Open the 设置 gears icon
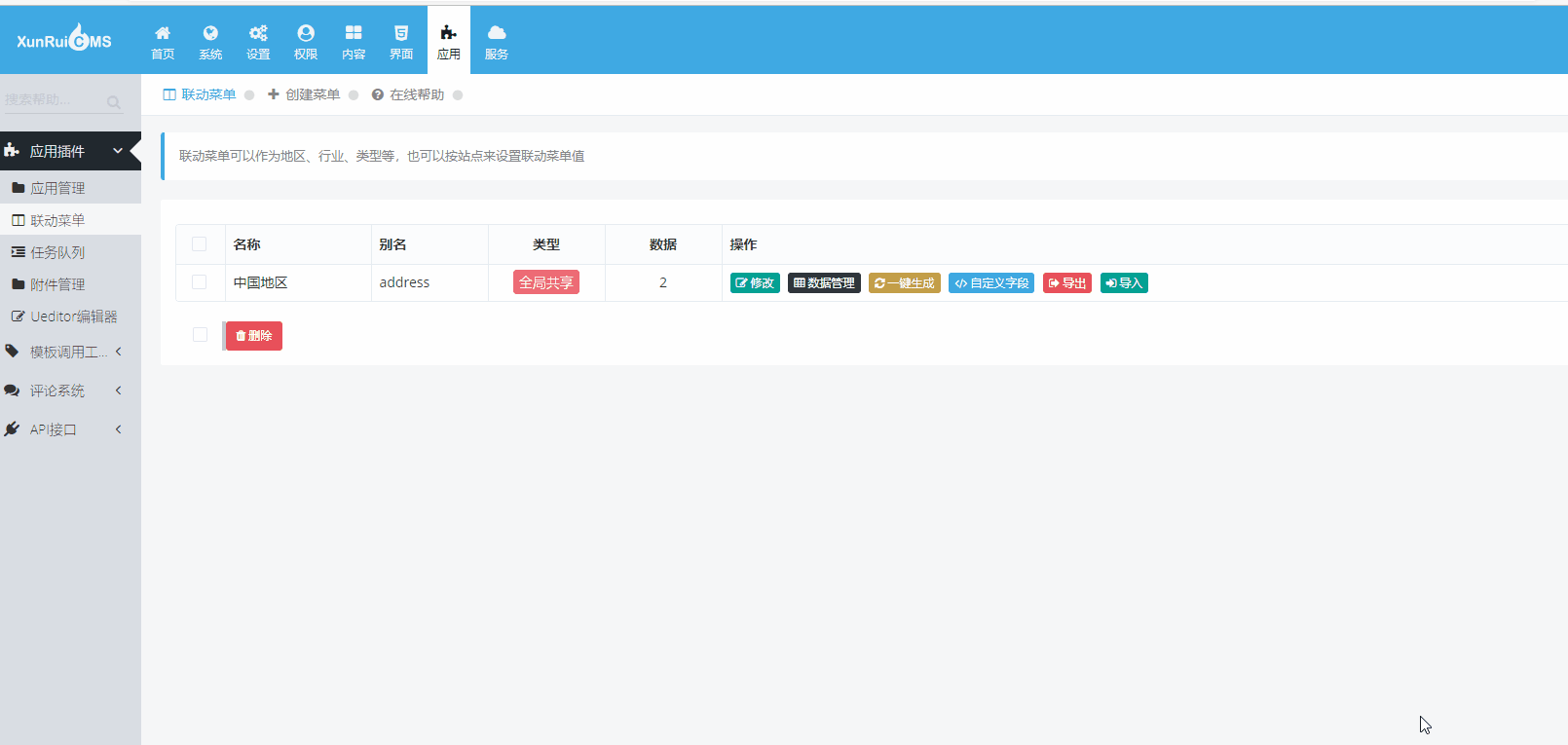The height and width of the screenshot is (745, 1568). pyautogui.click(x=258, y=33)
